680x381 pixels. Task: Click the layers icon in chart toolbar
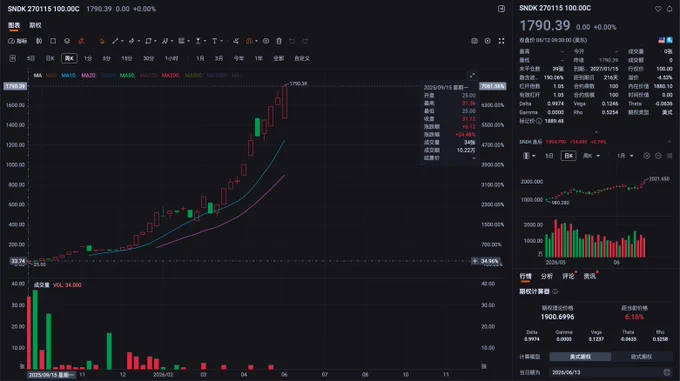(67, 41)
